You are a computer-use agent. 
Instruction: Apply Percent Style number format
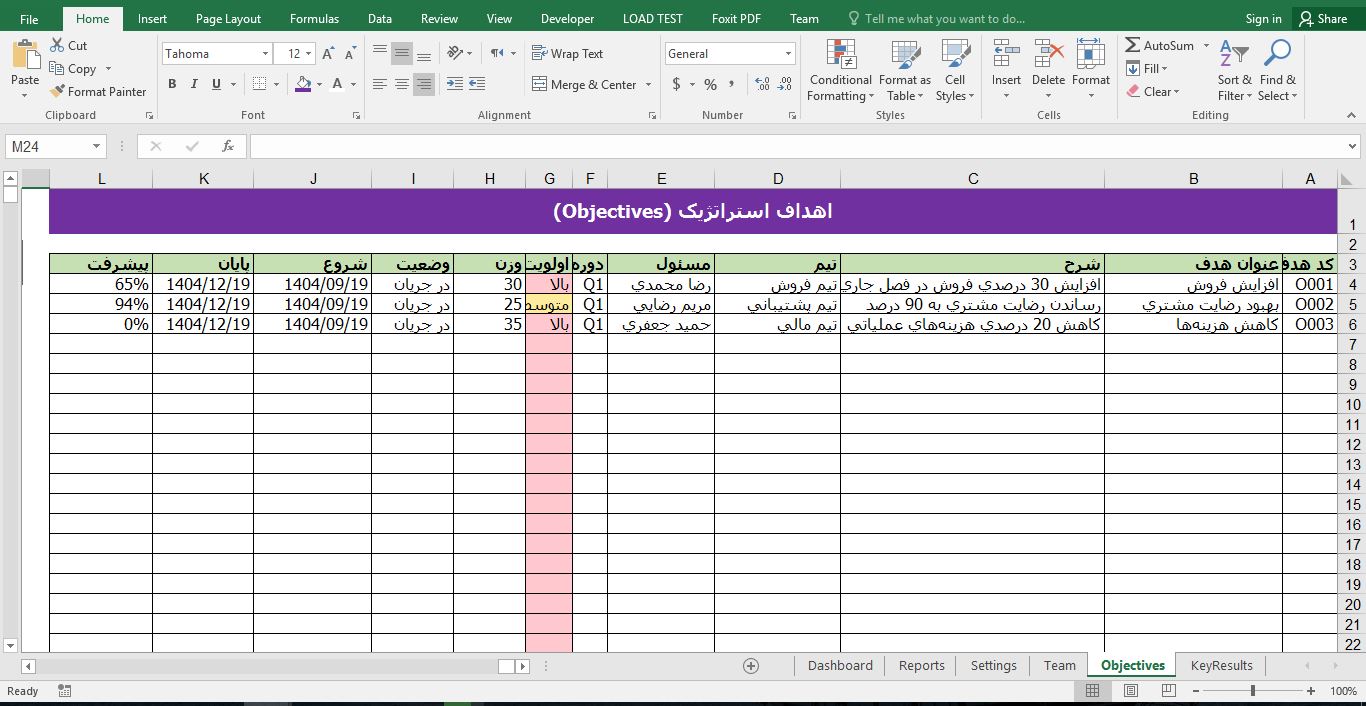[x=710, y=85]
